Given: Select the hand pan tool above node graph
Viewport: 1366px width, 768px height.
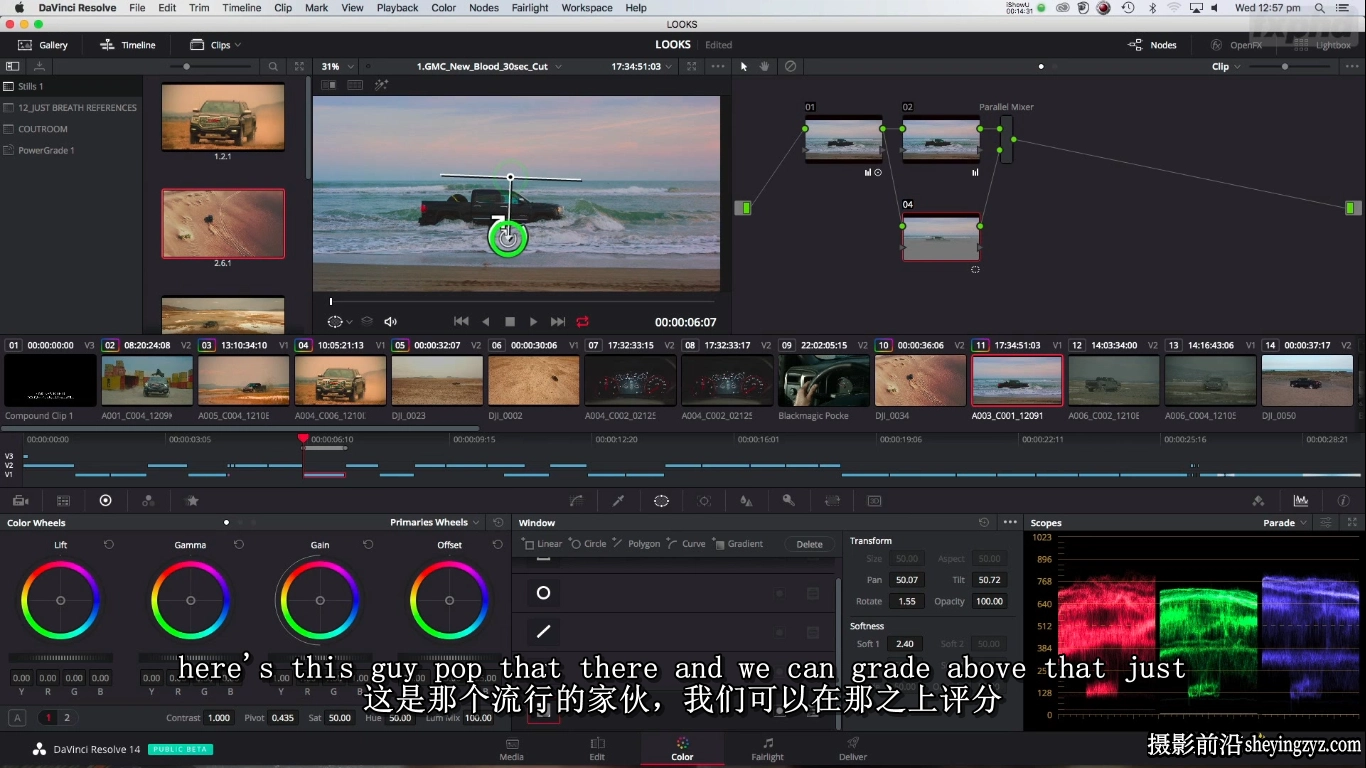Looking at the screenshot, I should click(765, 66).
